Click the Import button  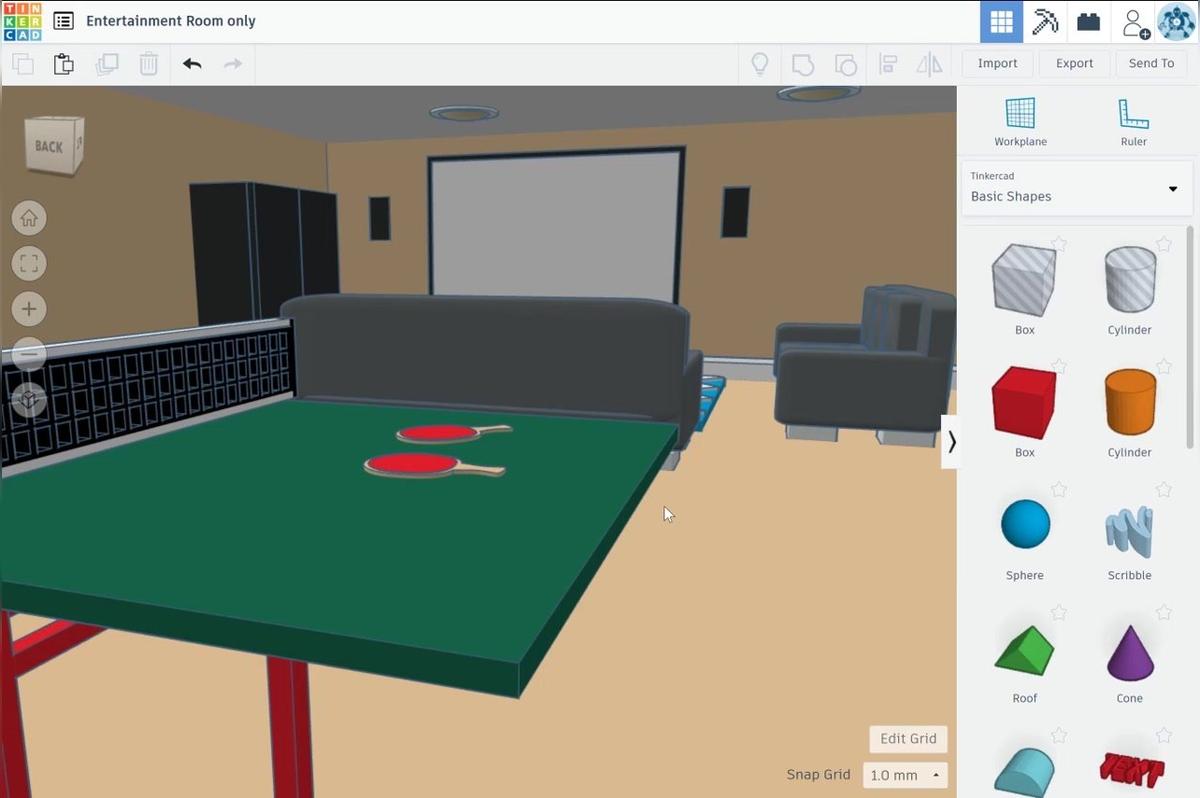(997, 63)
